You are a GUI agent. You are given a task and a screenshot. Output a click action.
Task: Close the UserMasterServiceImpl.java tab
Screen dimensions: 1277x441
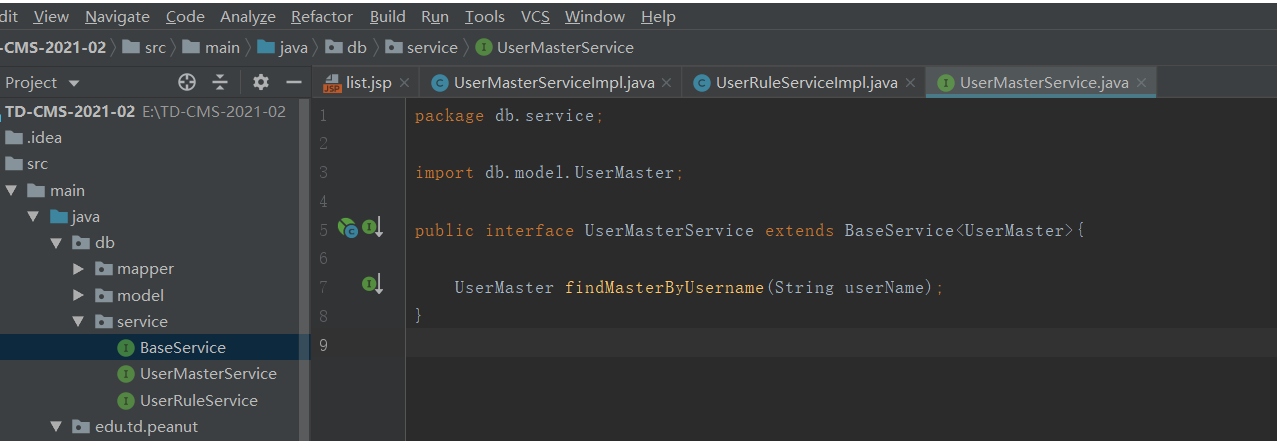coord(667,83)
